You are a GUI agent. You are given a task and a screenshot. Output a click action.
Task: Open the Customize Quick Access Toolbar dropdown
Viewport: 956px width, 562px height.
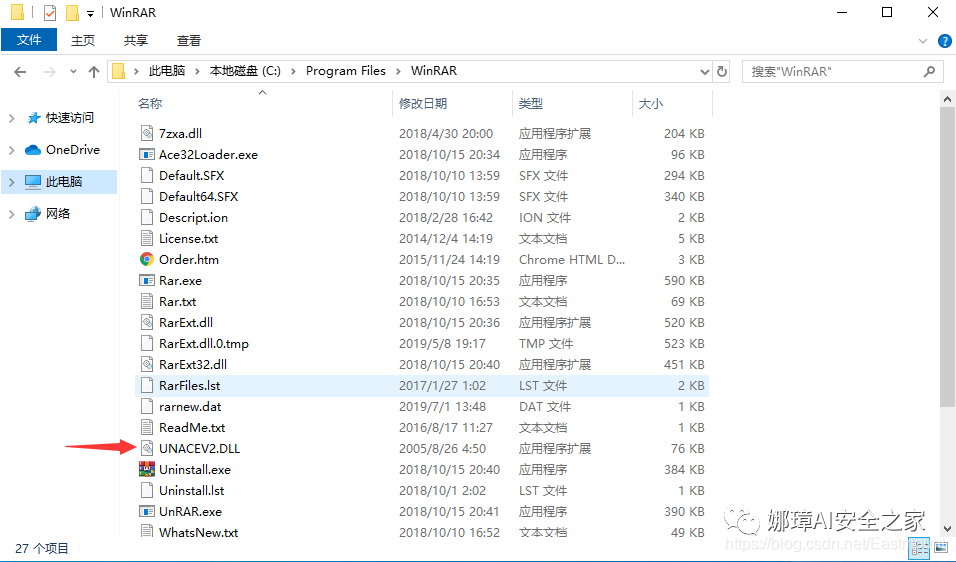(90, 13)
